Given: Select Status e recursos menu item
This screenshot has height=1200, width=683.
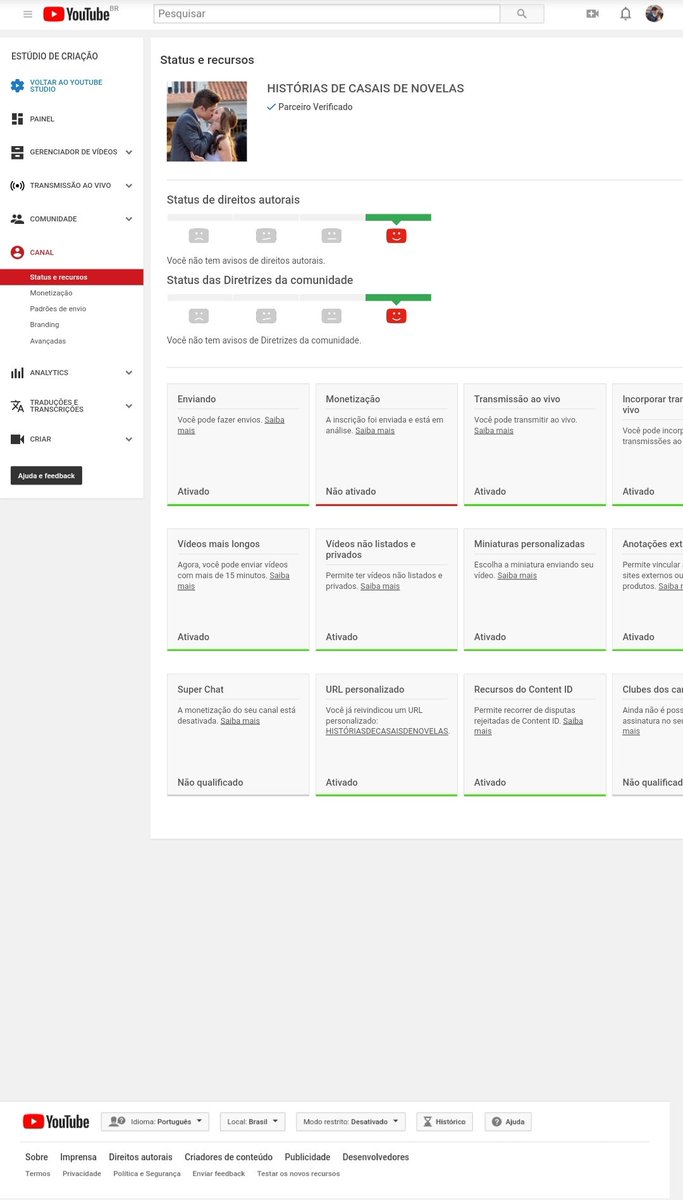Looking at the screenshot, I should 72,277.
